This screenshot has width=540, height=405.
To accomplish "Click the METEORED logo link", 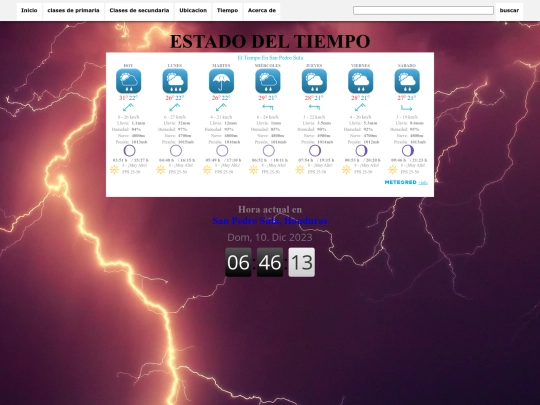I will tap(401, 182).
